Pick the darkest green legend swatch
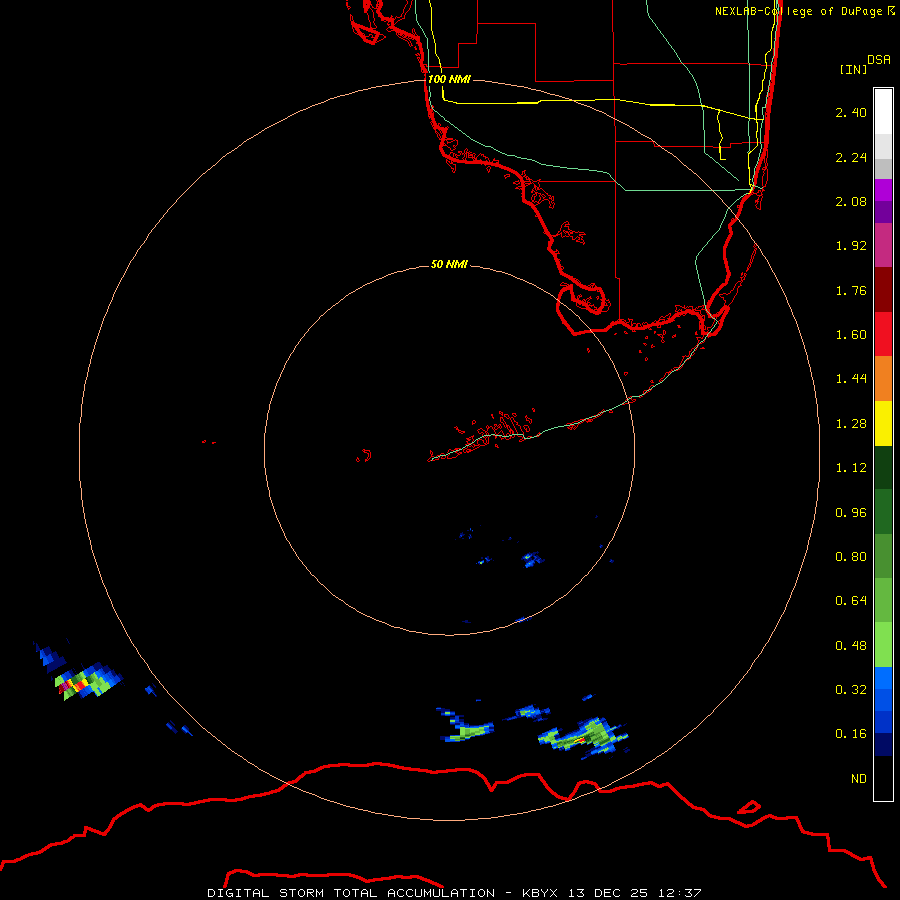The height and width of the screenshot is (900, 900). [x=883, y=468]
